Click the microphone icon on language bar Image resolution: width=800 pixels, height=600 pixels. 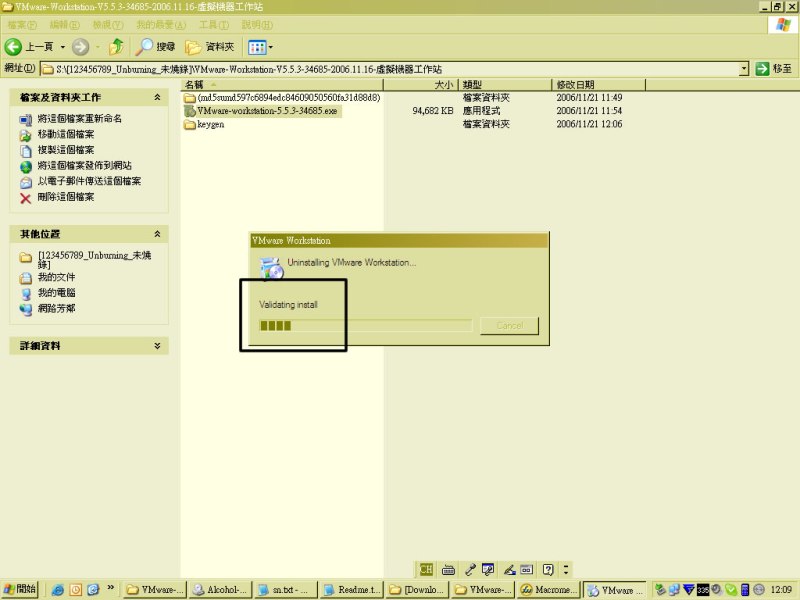pyautogui.click(x=470, y=569)
